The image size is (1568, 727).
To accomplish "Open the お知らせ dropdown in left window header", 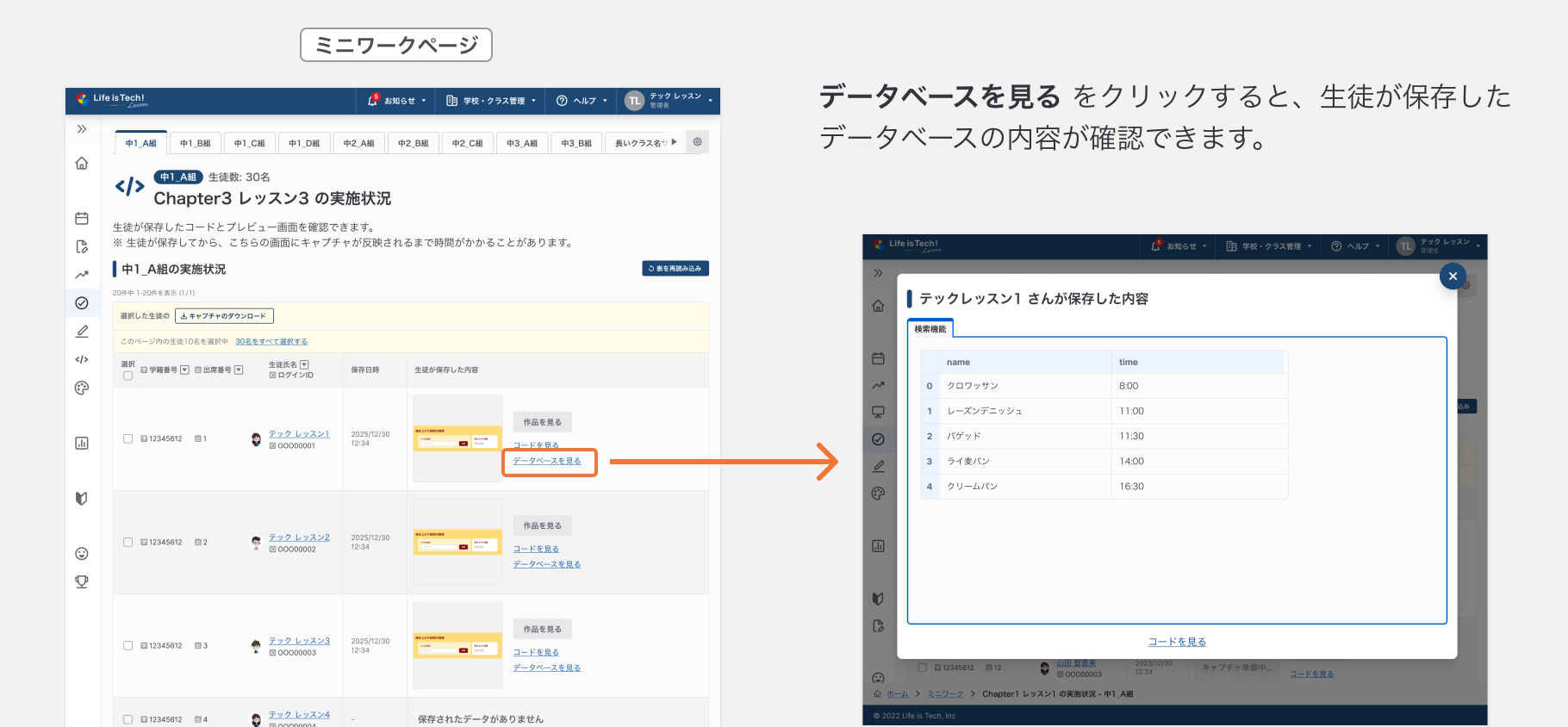I will (396, 101).
